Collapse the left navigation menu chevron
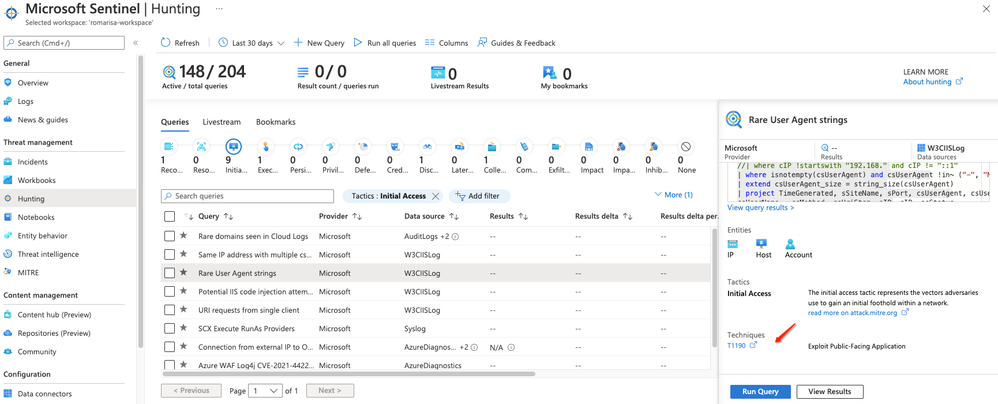The width and height of the screenshot is (998, 404). coord(136,43)
